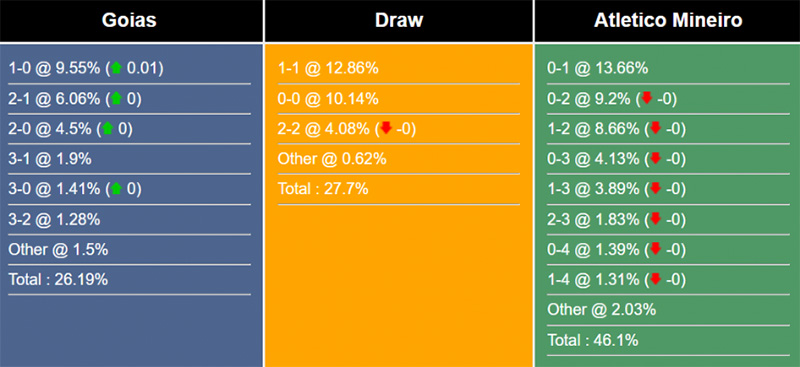Click green up arrow on 2-0 row
Viewport: 800px width, 367px height.
pyautogui.click(x=108, y=129)
